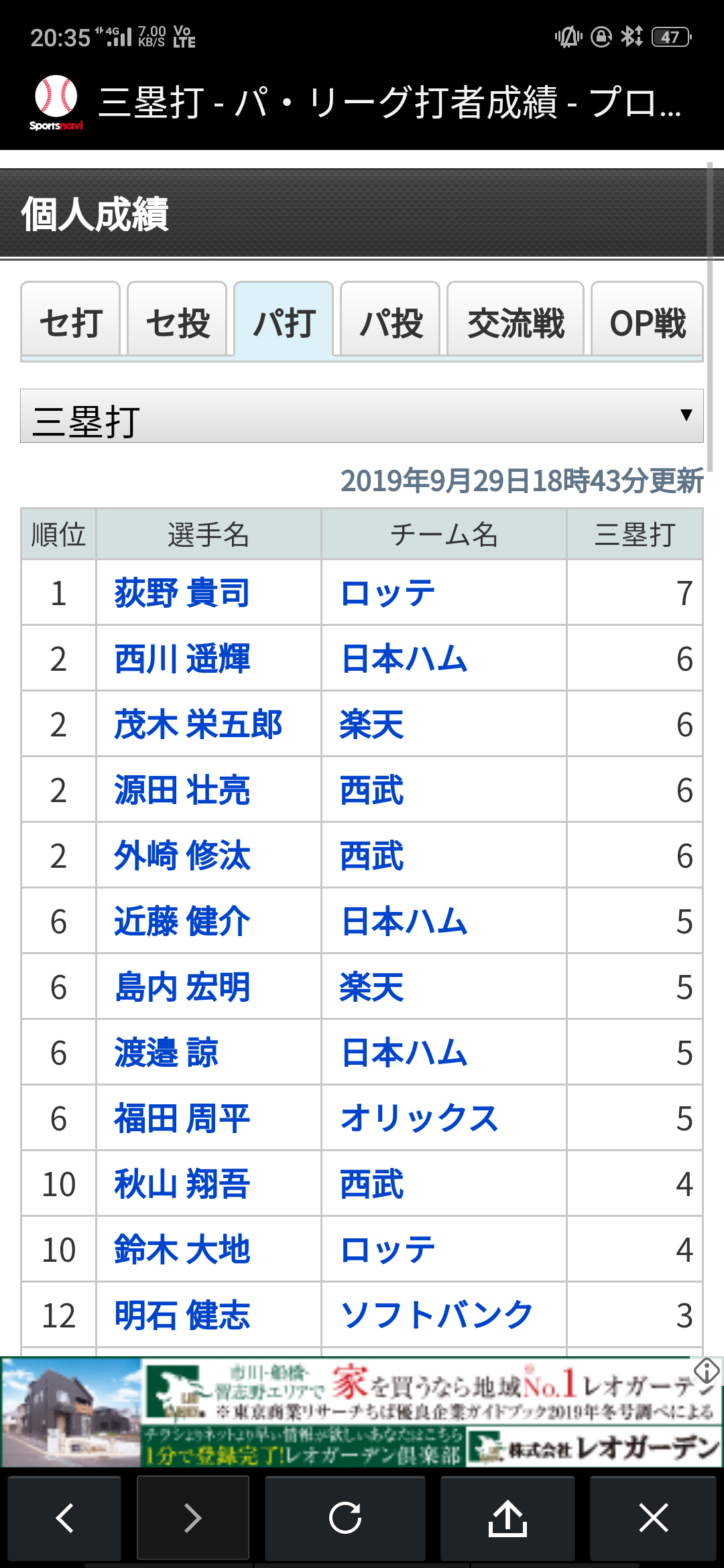Screen dimensions: 724x1568
Task: Open the ソフトバンク team link
Action: pyautogui.click(x=436, y=1315)
